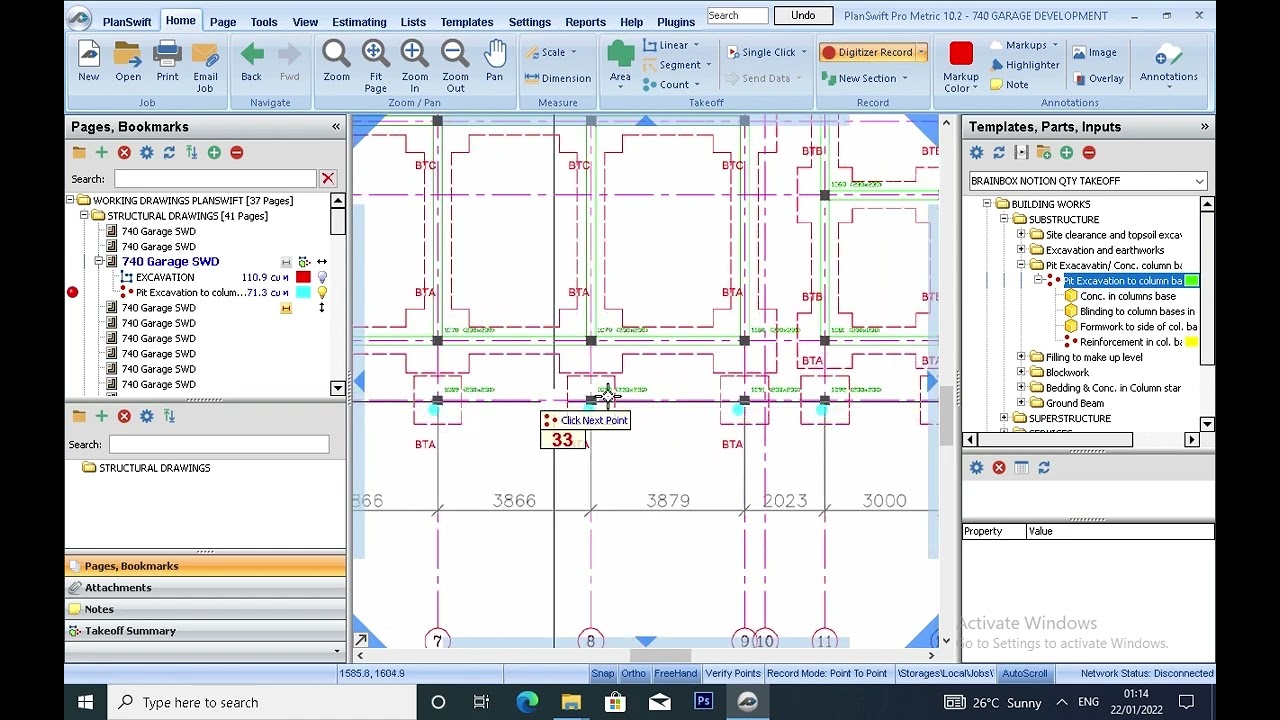Click refresh icon in Pages toolbar
1280x720 pixels.
[x=169, y=153]
